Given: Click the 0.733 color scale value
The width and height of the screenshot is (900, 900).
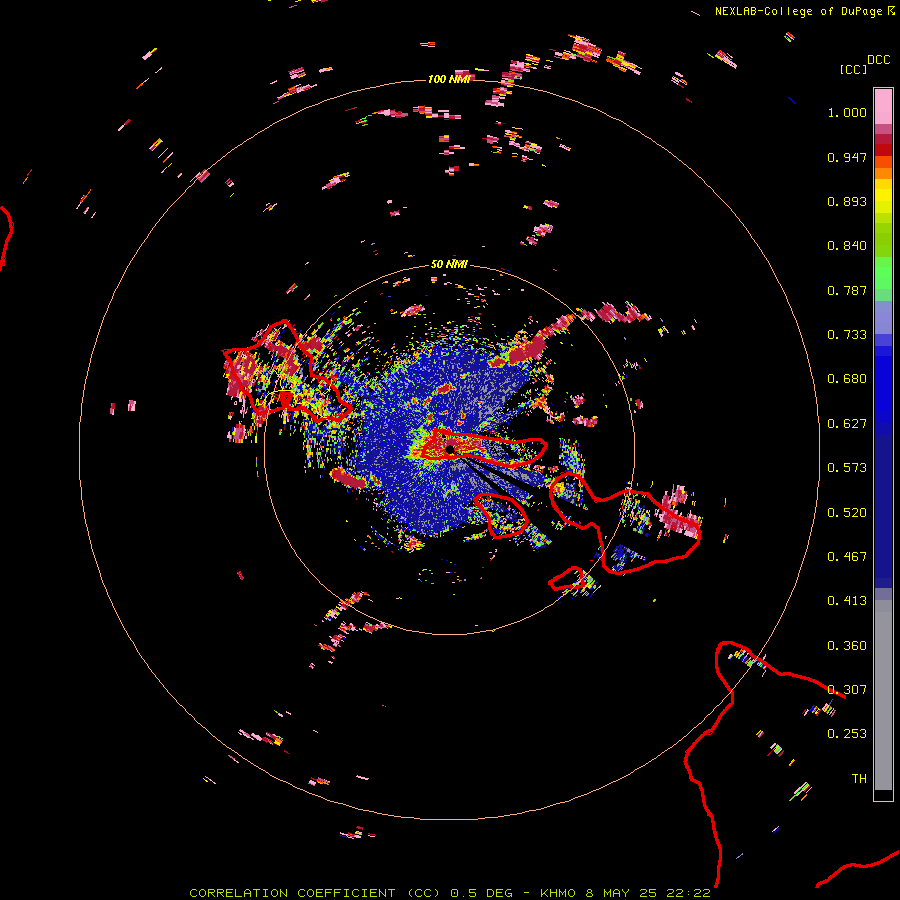Looking at the screenshot, I should 847,335.
